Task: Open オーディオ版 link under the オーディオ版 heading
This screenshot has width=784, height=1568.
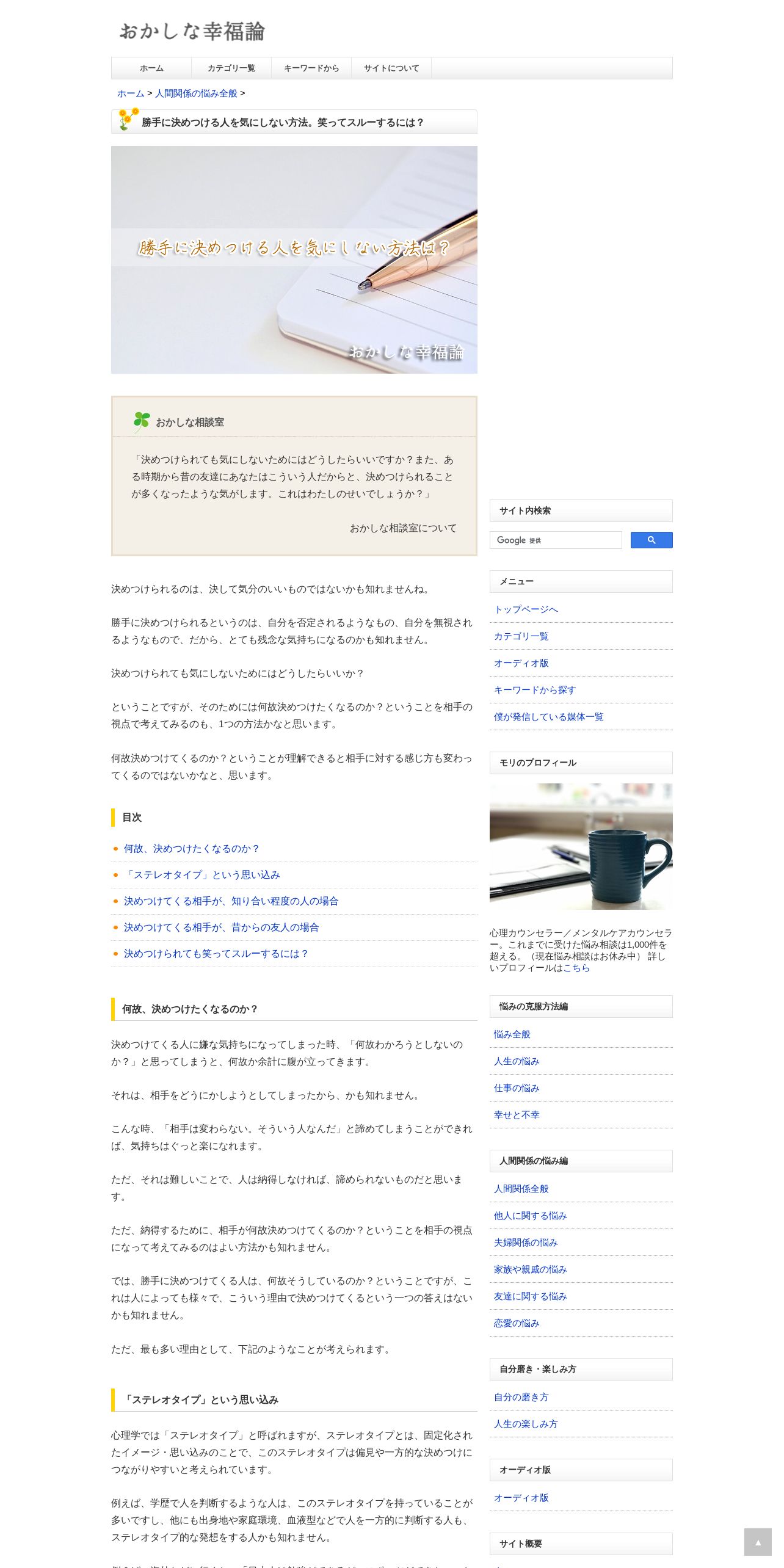Action: click(x=521, y=1498)
